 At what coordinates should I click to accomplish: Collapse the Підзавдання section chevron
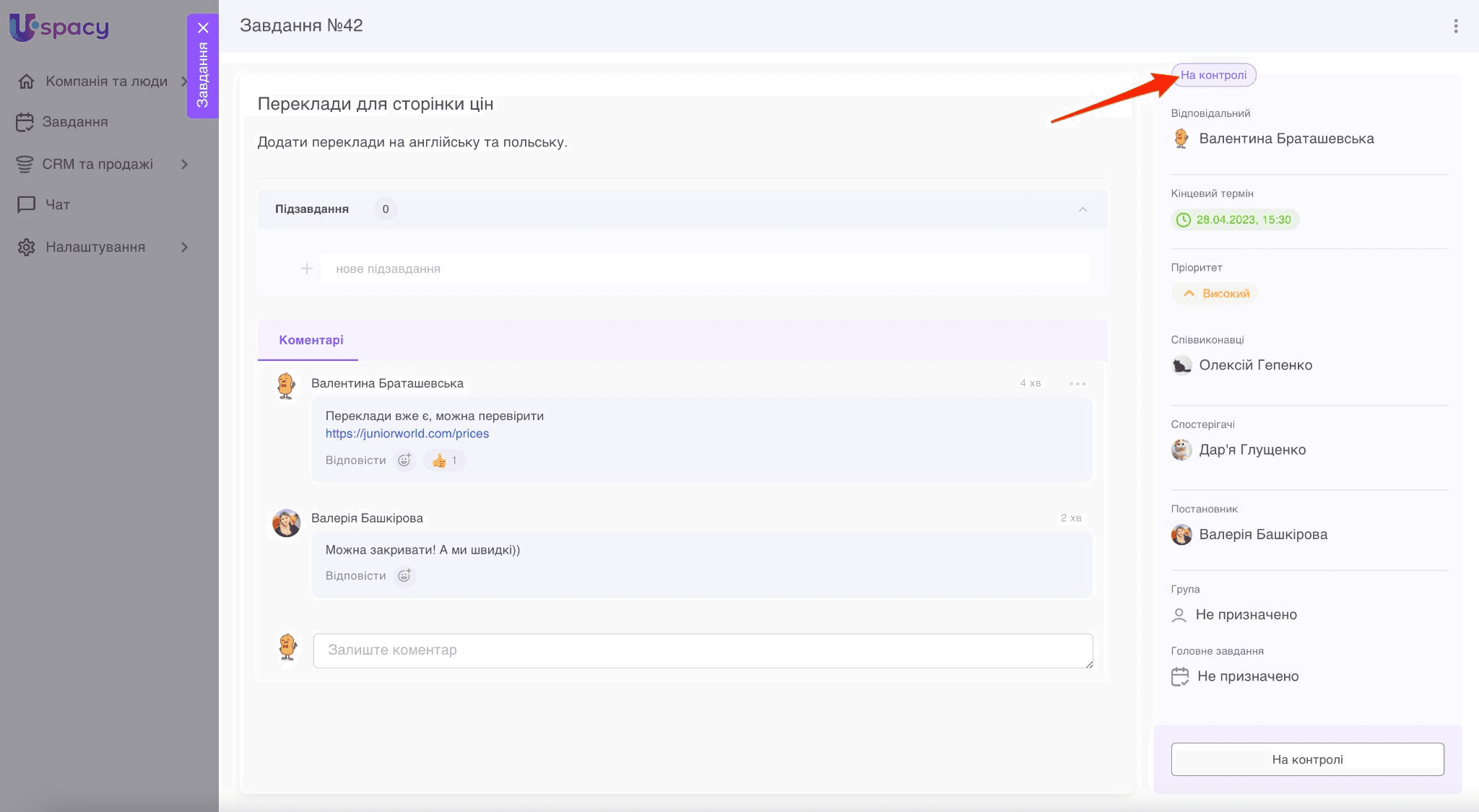pos(1082,209)
